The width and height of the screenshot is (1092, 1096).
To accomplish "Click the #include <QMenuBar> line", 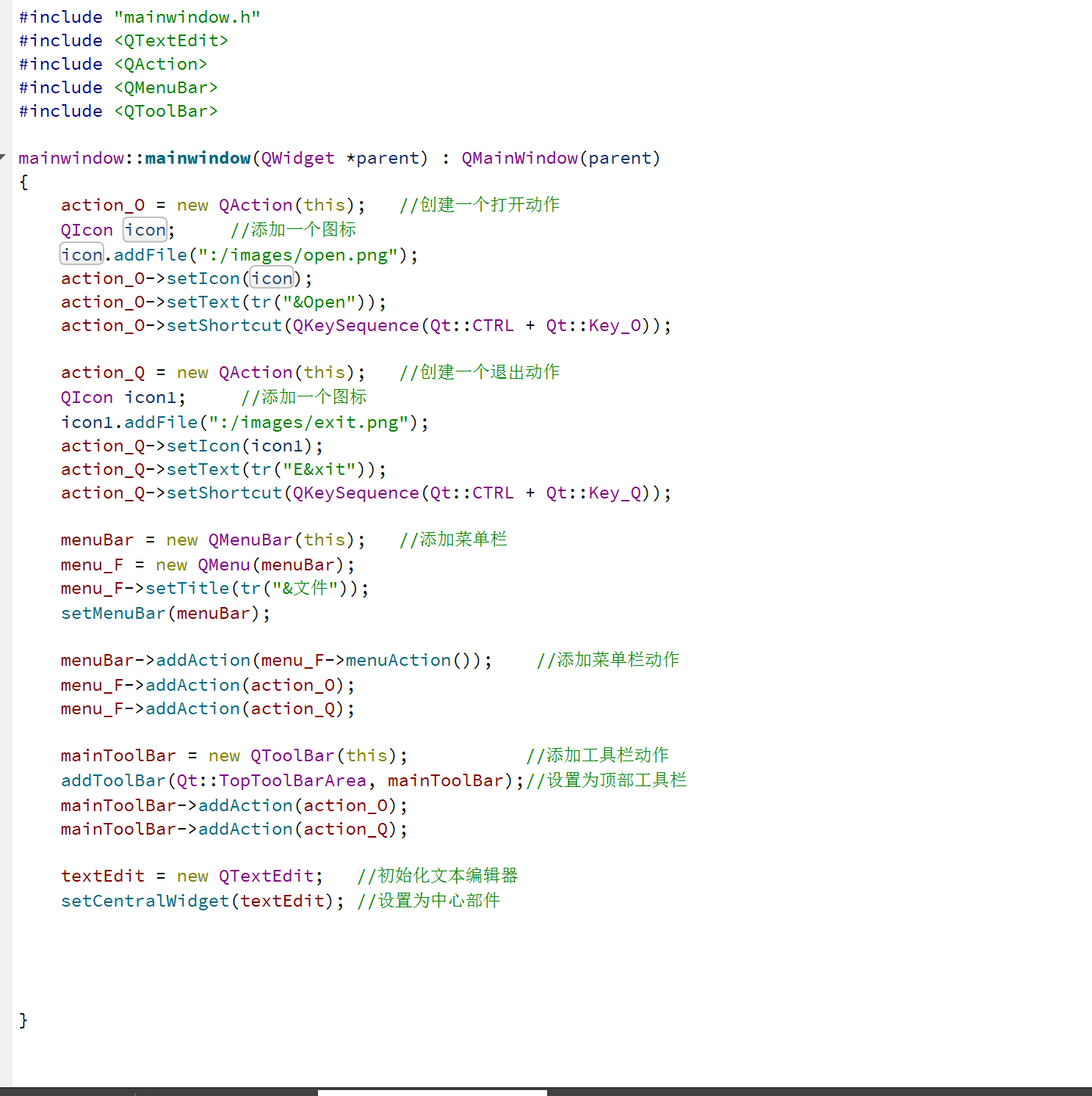I will (x=118, y=87).
